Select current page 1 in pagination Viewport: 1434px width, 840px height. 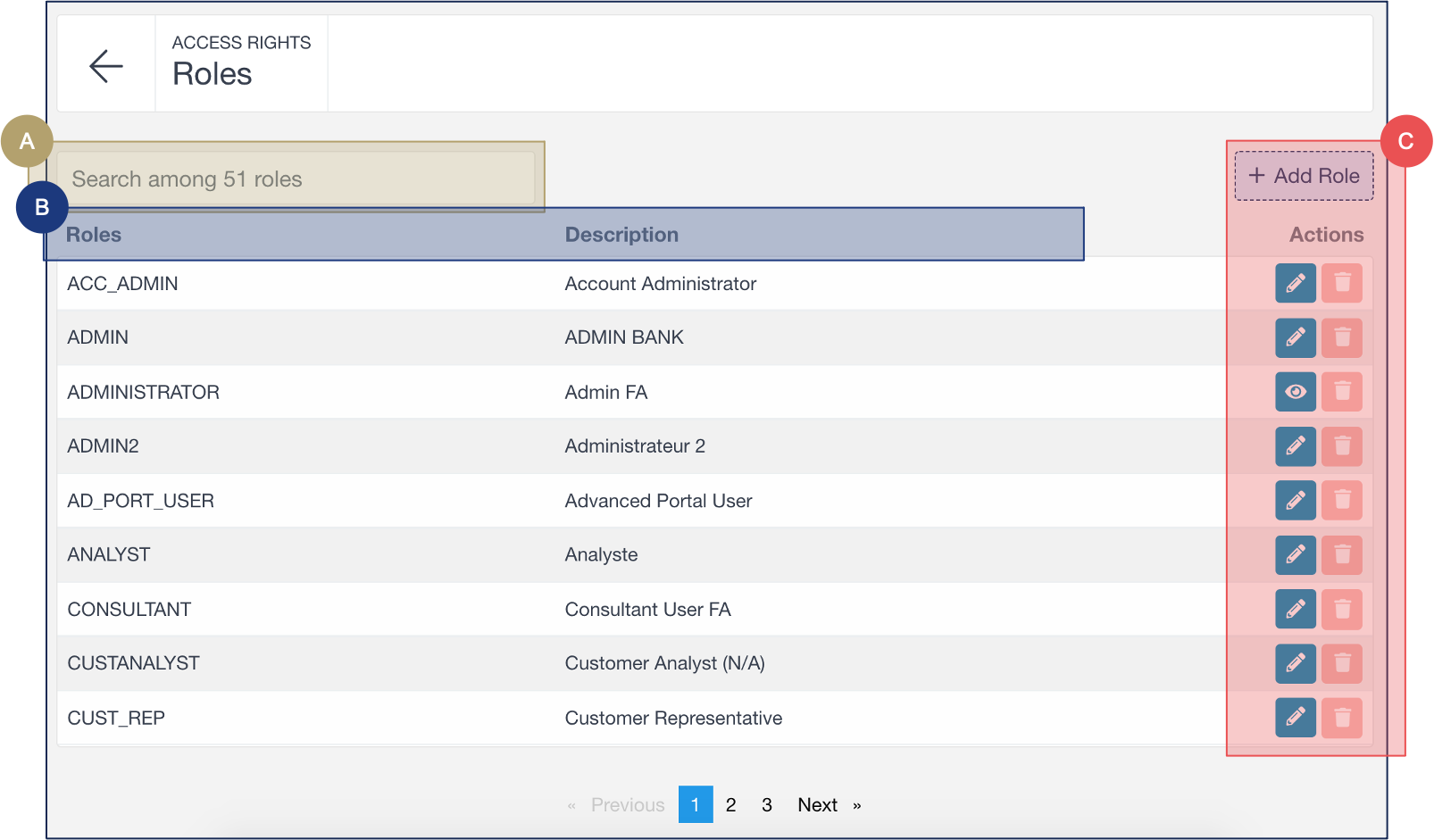tap(696, 805)
